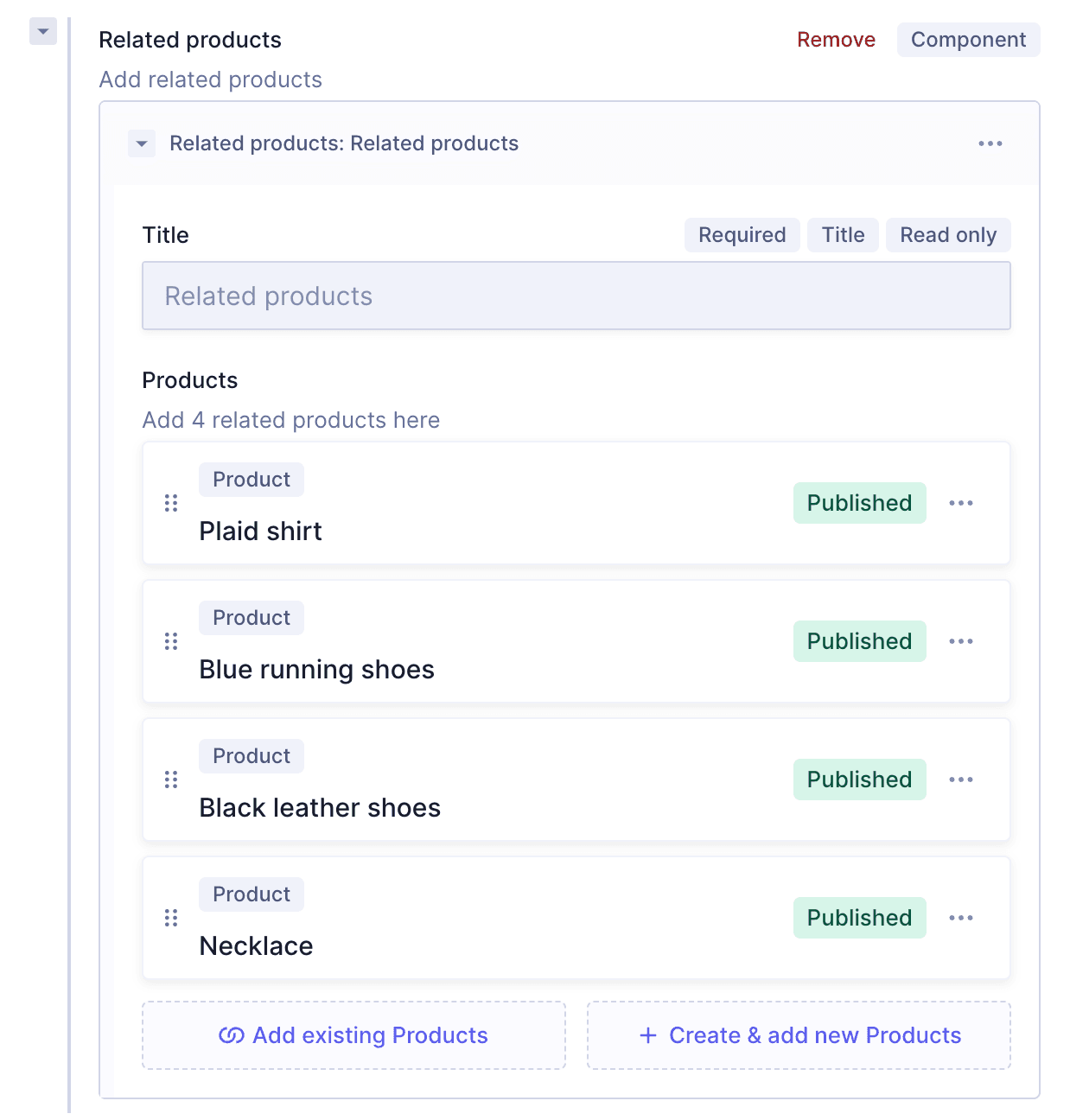Collapse the outer Related products section
Viewport: 1070px width, 1120px height.
[x=43, y=31]
